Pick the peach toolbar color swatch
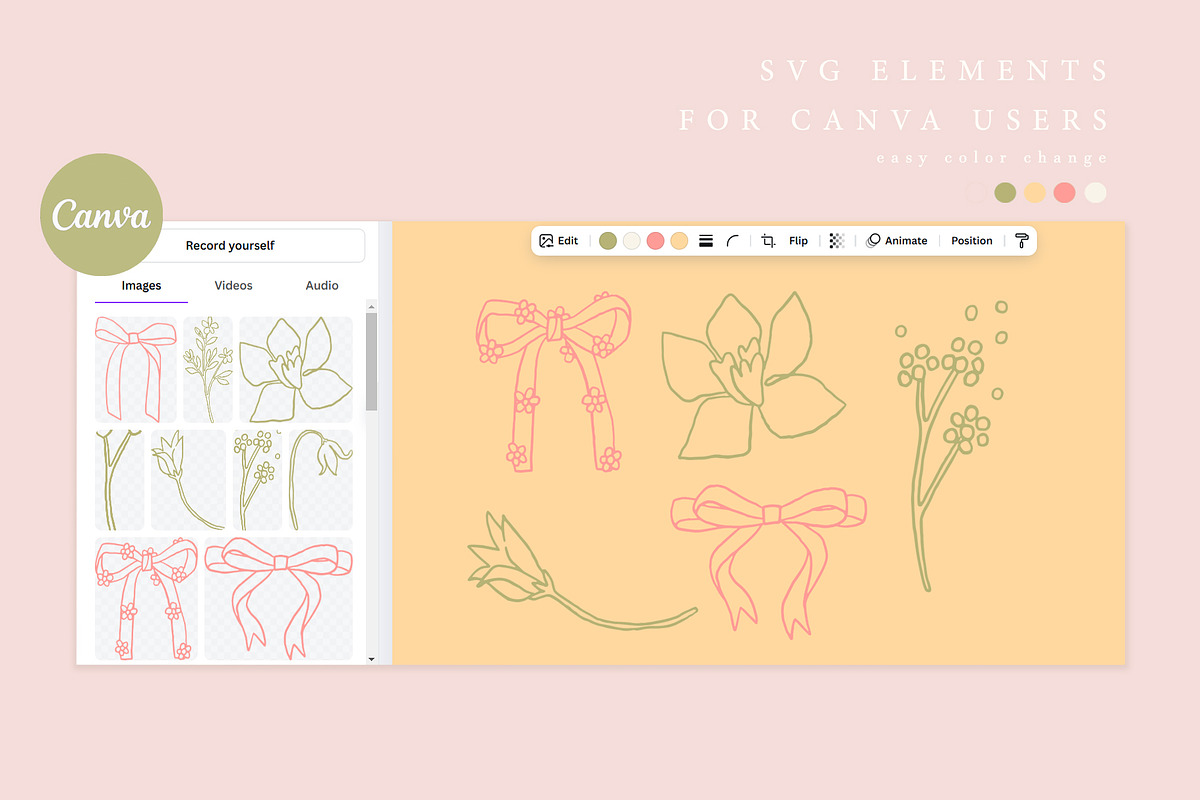Viewport: 1200px width, 800px height. tap(680, 241)
